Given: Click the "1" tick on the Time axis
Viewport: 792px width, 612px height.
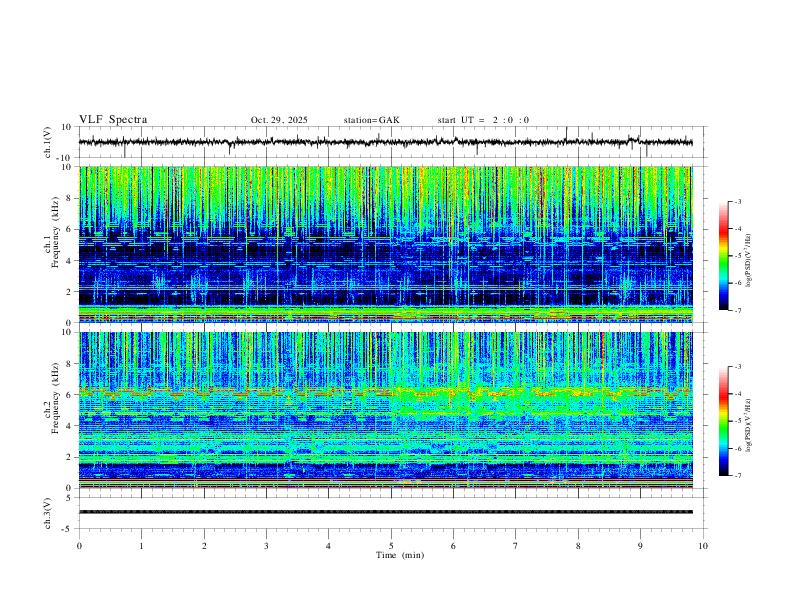Looking at the screenshot, I should tap(141, 546).
